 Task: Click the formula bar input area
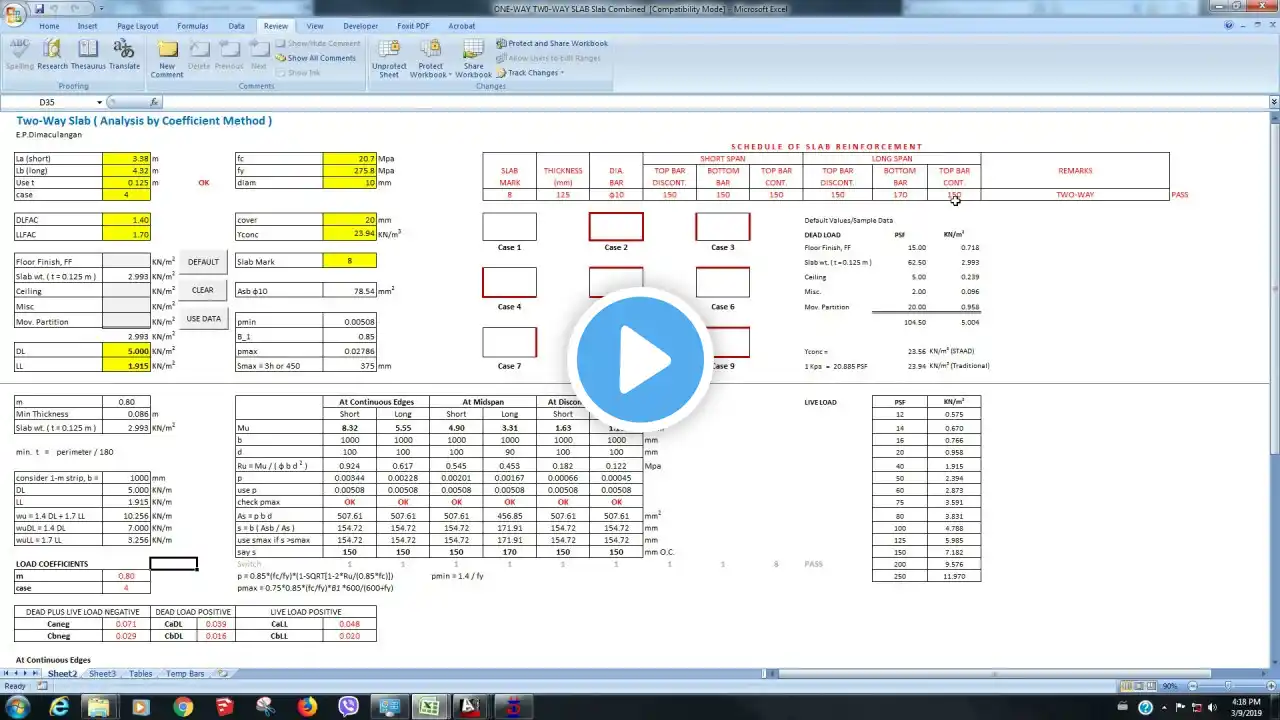[715, 102]
